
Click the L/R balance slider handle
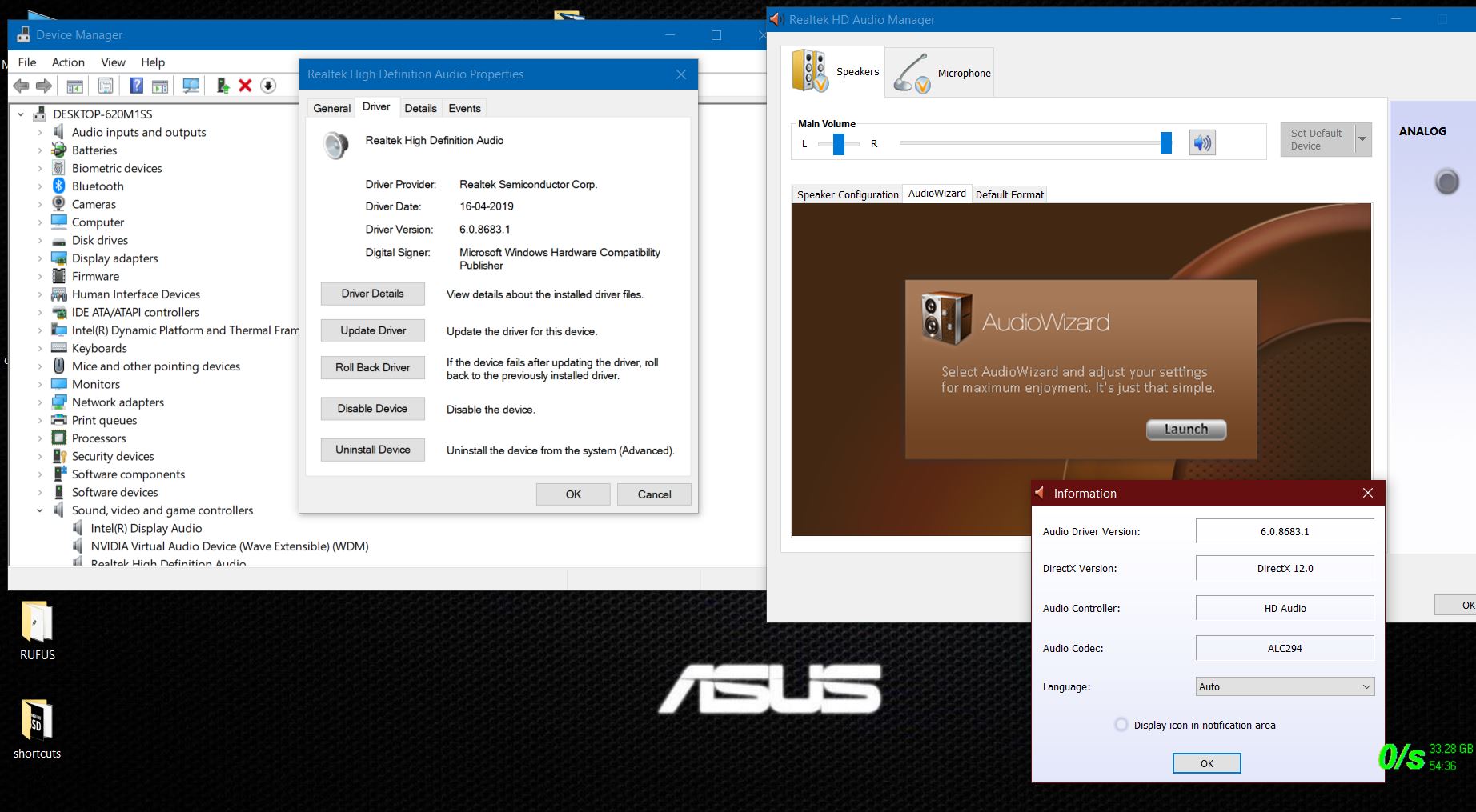pos(838,144)
